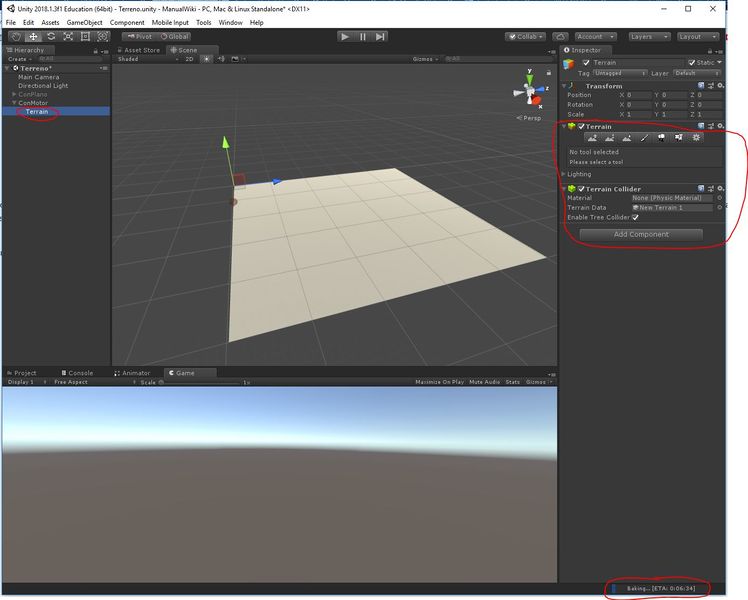Click the Play button
This screenshot has height=600, width=748.
pyautogui.click(x=345, y=37)
